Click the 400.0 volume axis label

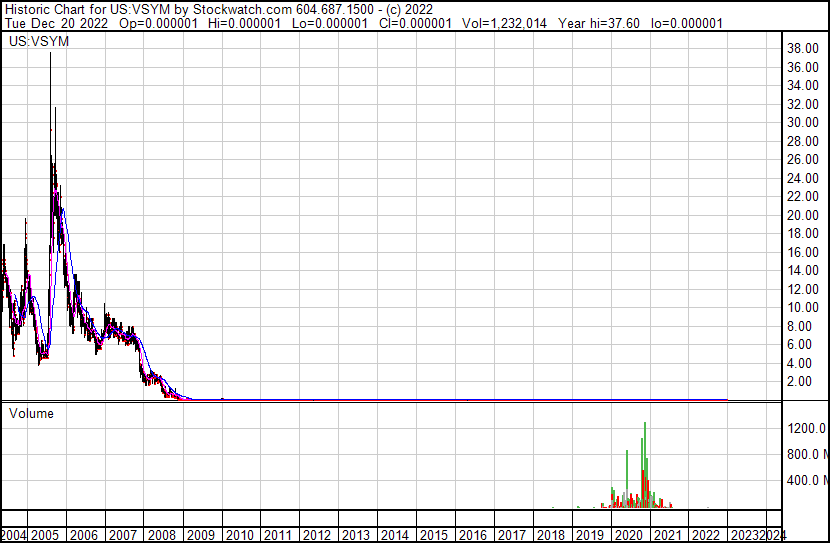(x=807, y=480)
